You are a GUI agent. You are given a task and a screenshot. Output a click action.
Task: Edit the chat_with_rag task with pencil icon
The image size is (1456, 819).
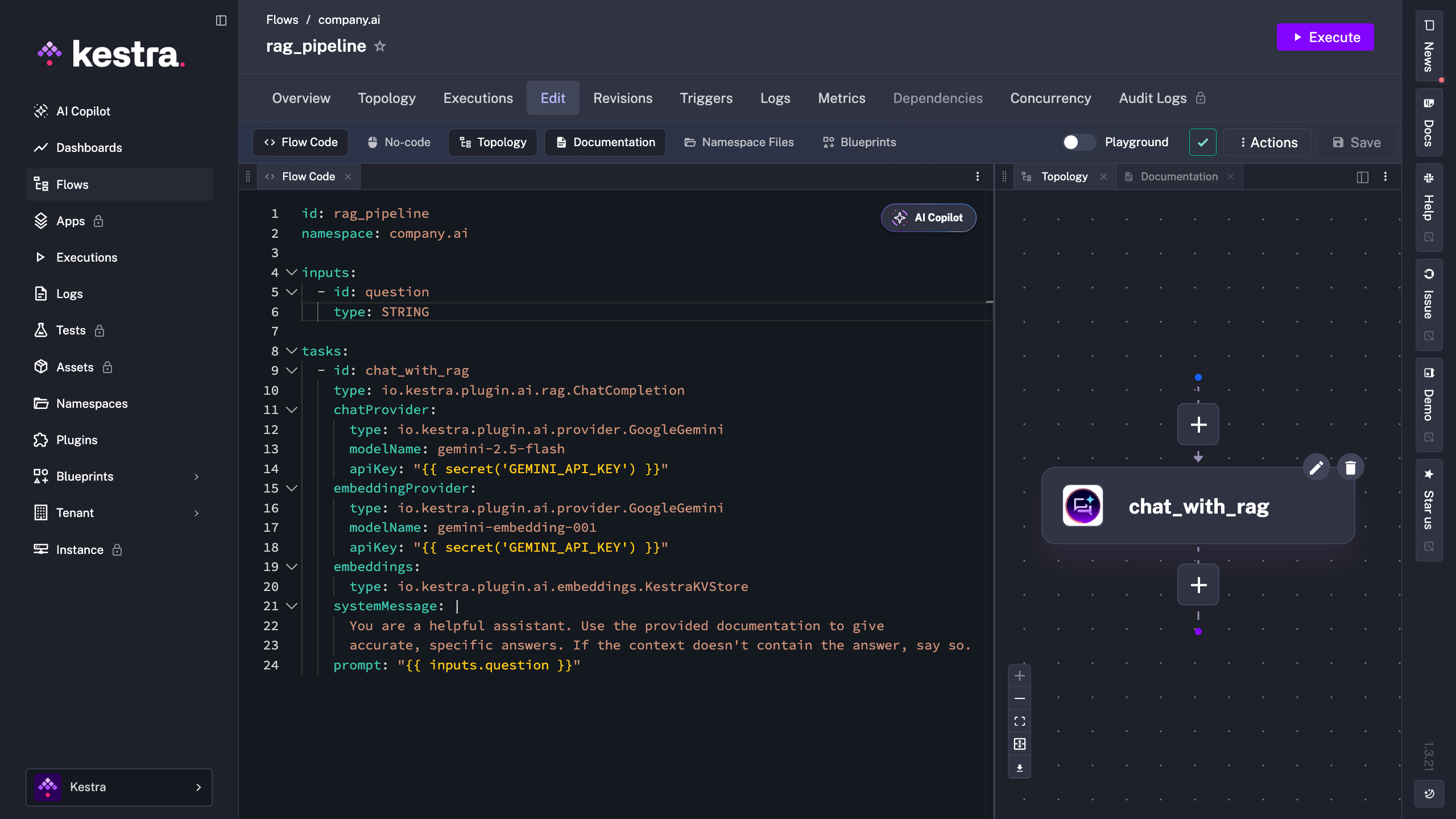click(x=1316, y=468)
